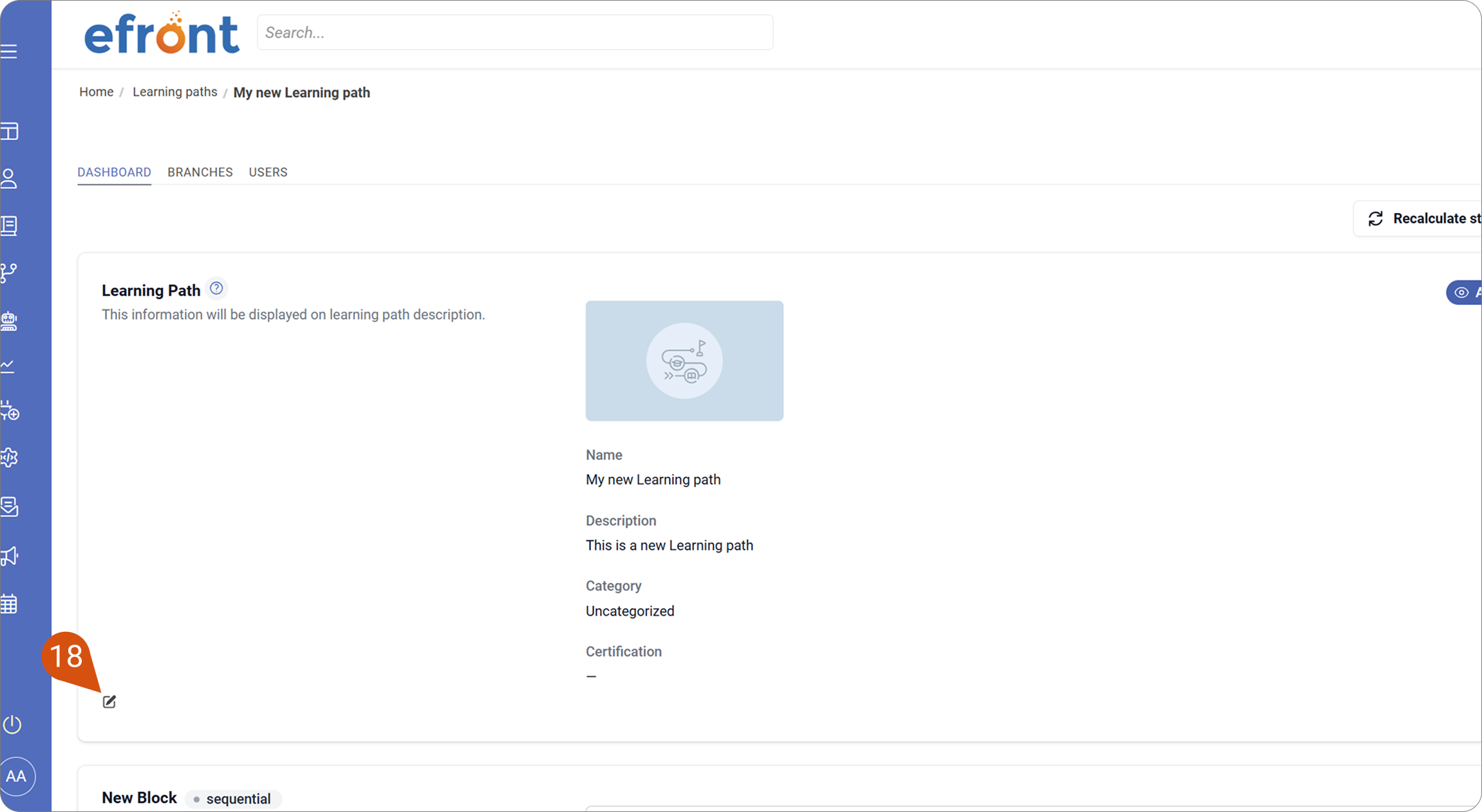Click the Search input field

tap(515, 32)
